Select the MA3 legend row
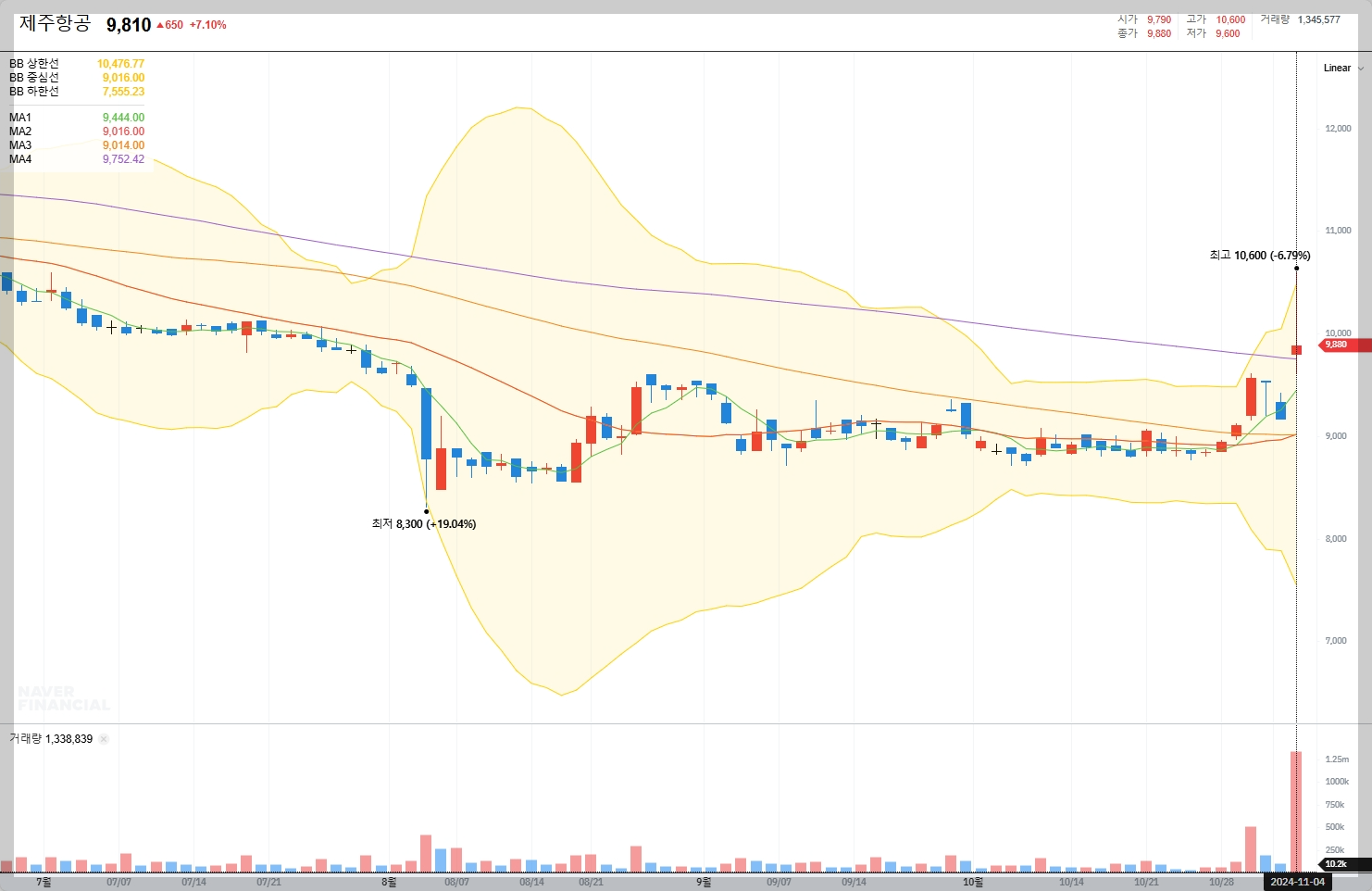 click(x=77, y=145)
